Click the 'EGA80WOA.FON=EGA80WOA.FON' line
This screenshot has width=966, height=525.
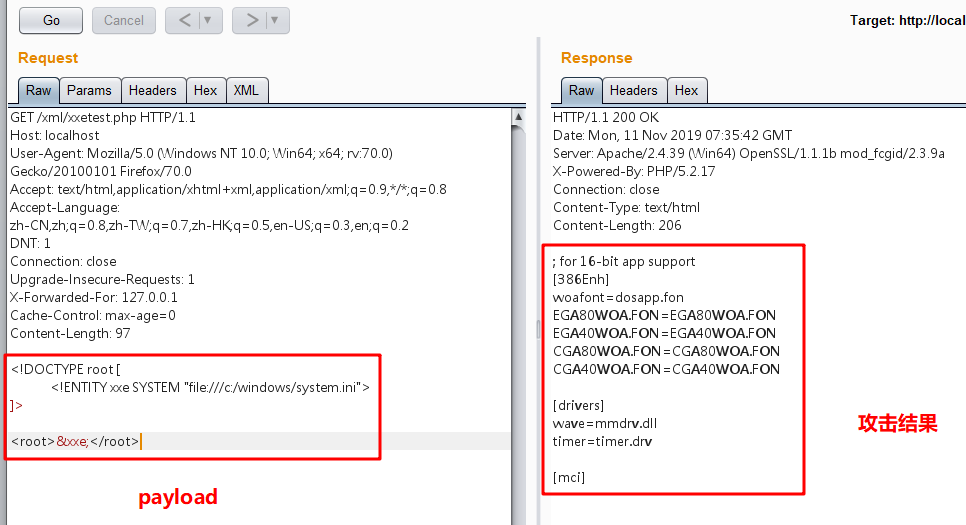coord(664,315)
